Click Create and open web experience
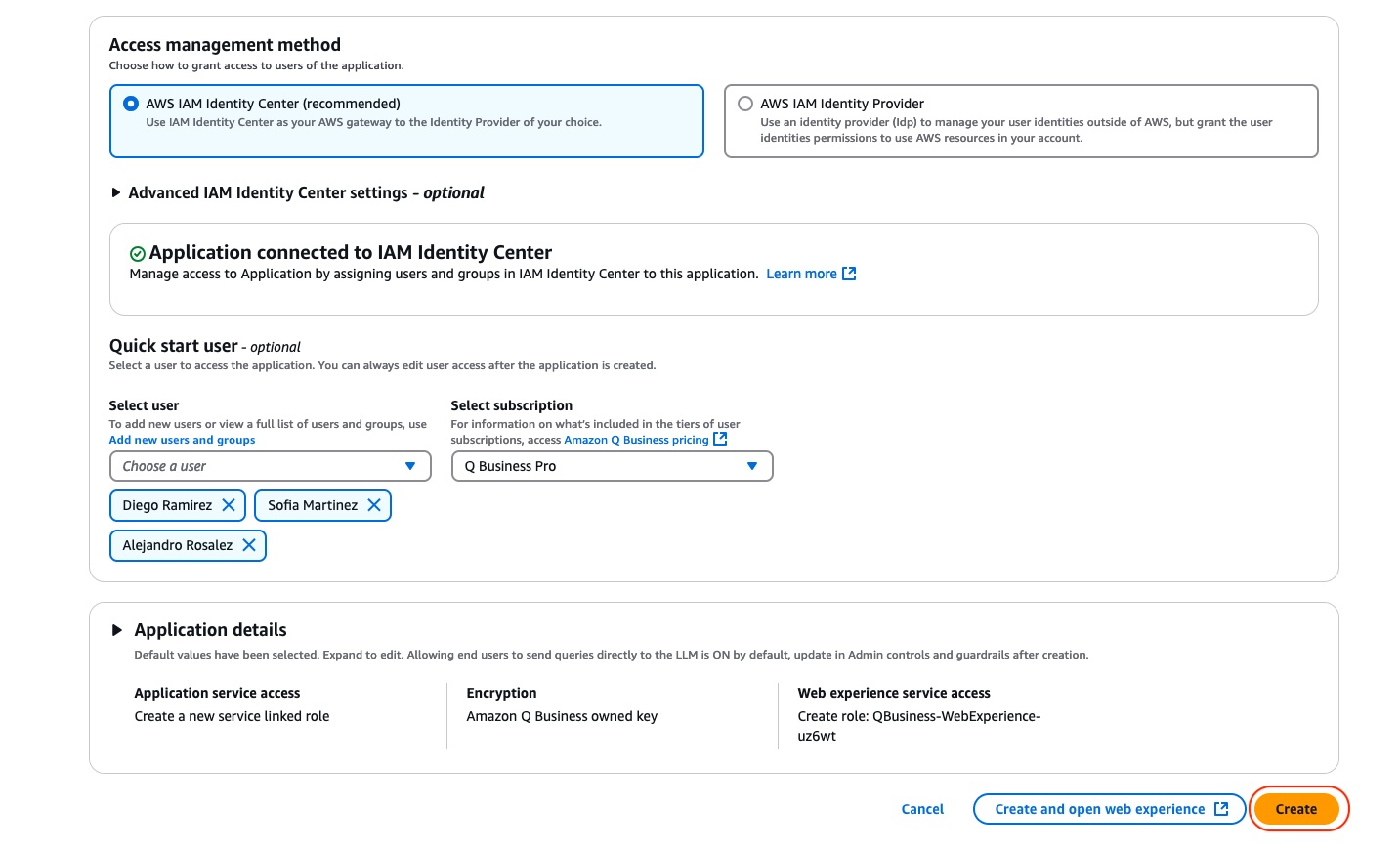The image size is (1400, 850). (1099, 809)
